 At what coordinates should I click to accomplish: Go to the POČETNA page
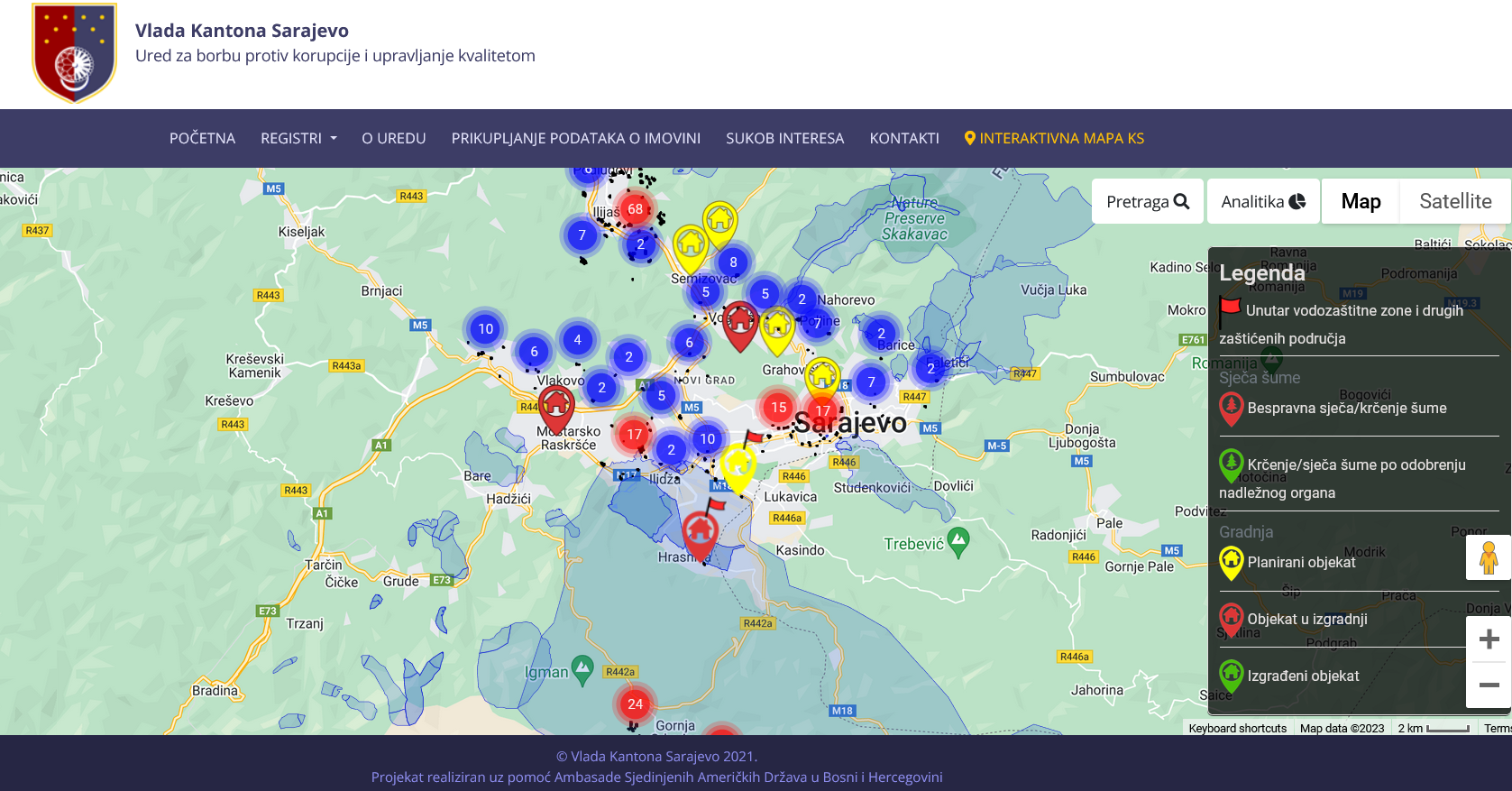tap(202, 139)
